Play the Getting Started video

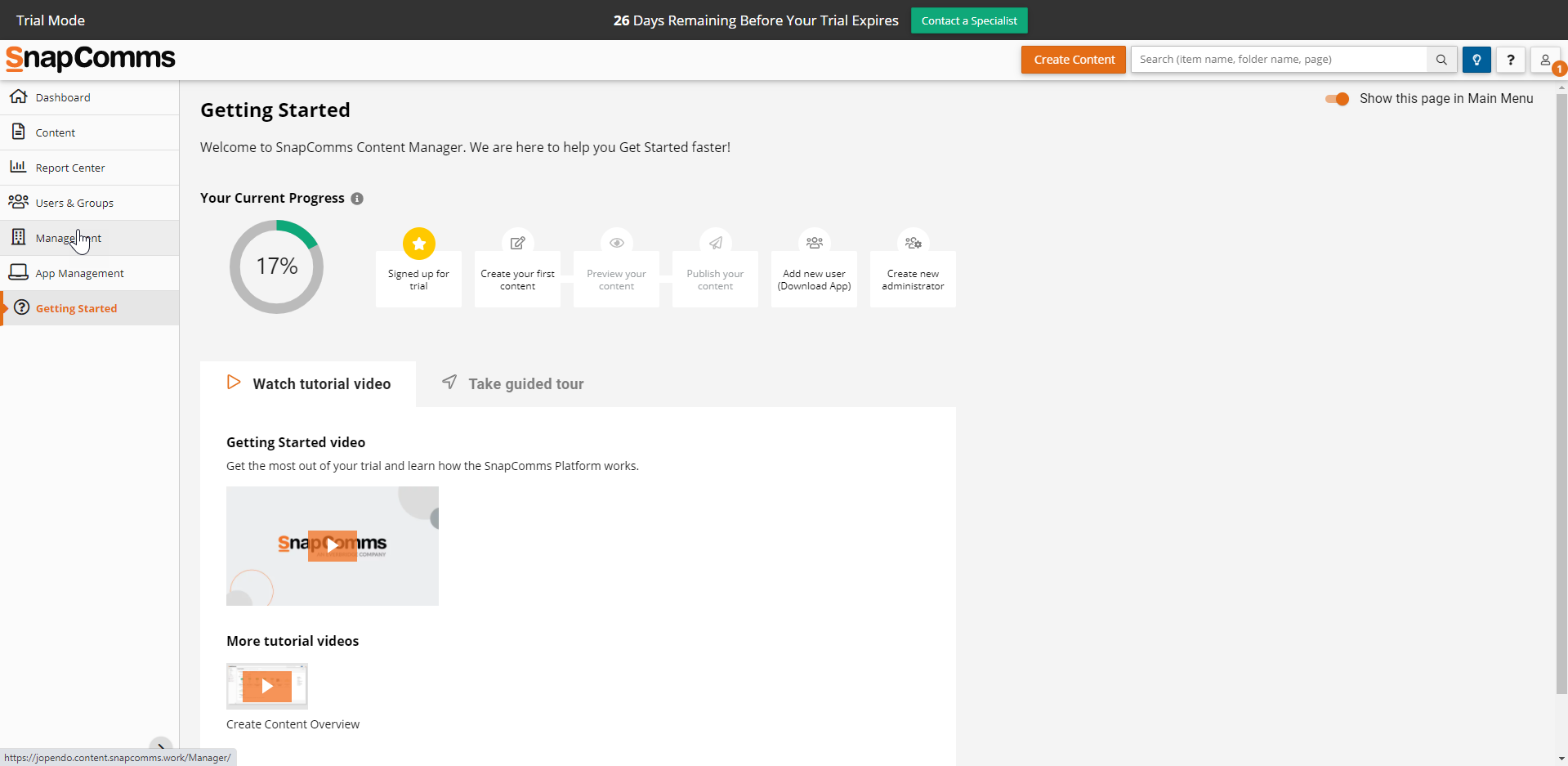click(x=333, y=546)
